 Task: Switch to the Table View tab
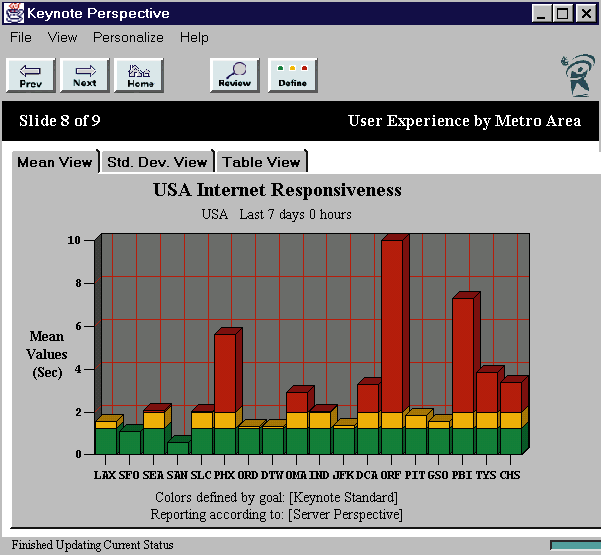point(261,162)
